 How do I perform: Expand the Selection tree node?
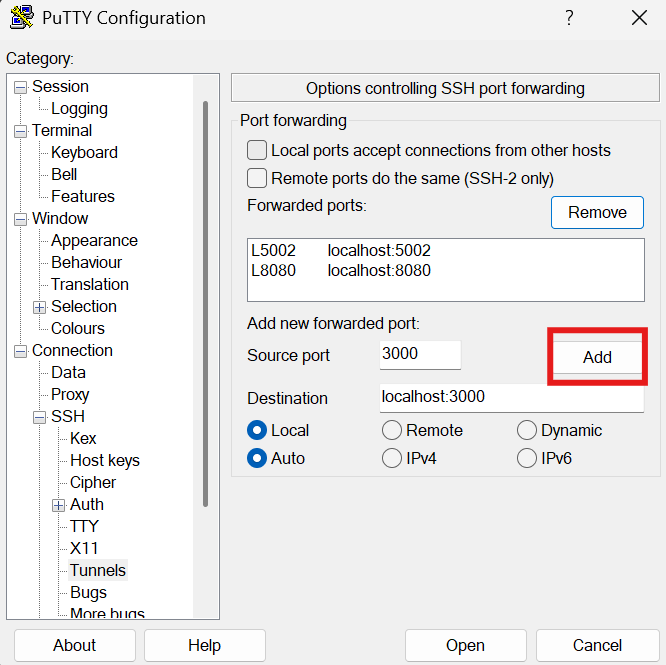(40, 307)
